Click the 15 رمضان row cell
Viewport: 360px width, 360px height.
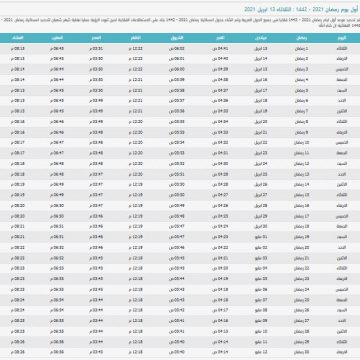point(301,195)
